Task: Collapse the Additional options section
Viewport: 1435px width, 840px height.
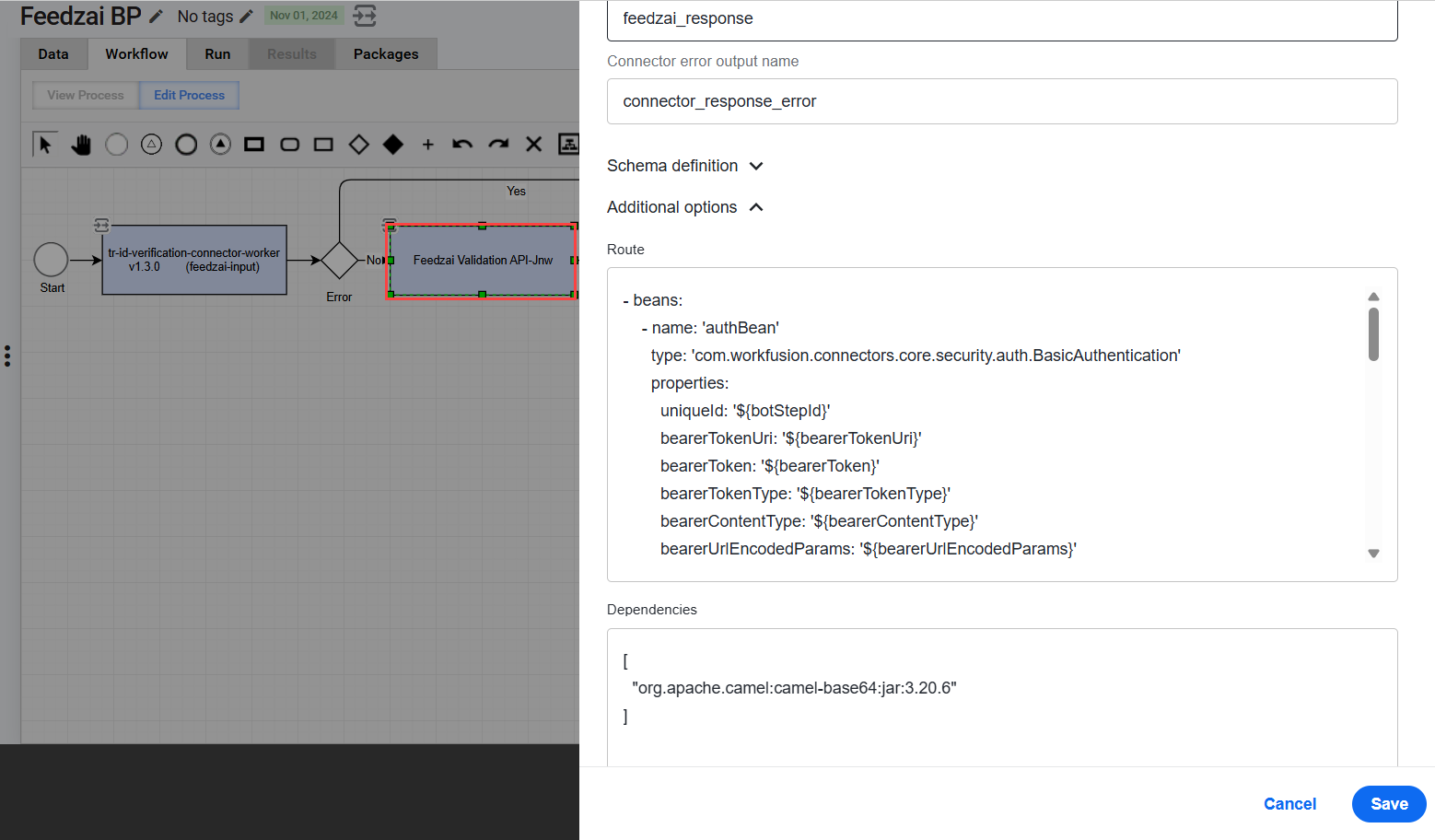Action: tap(685, 207)
